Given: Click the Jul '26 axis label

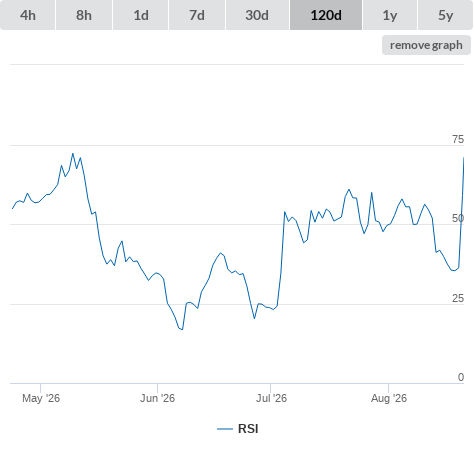Looking at the screenshot, I should [x=271, y=398].
